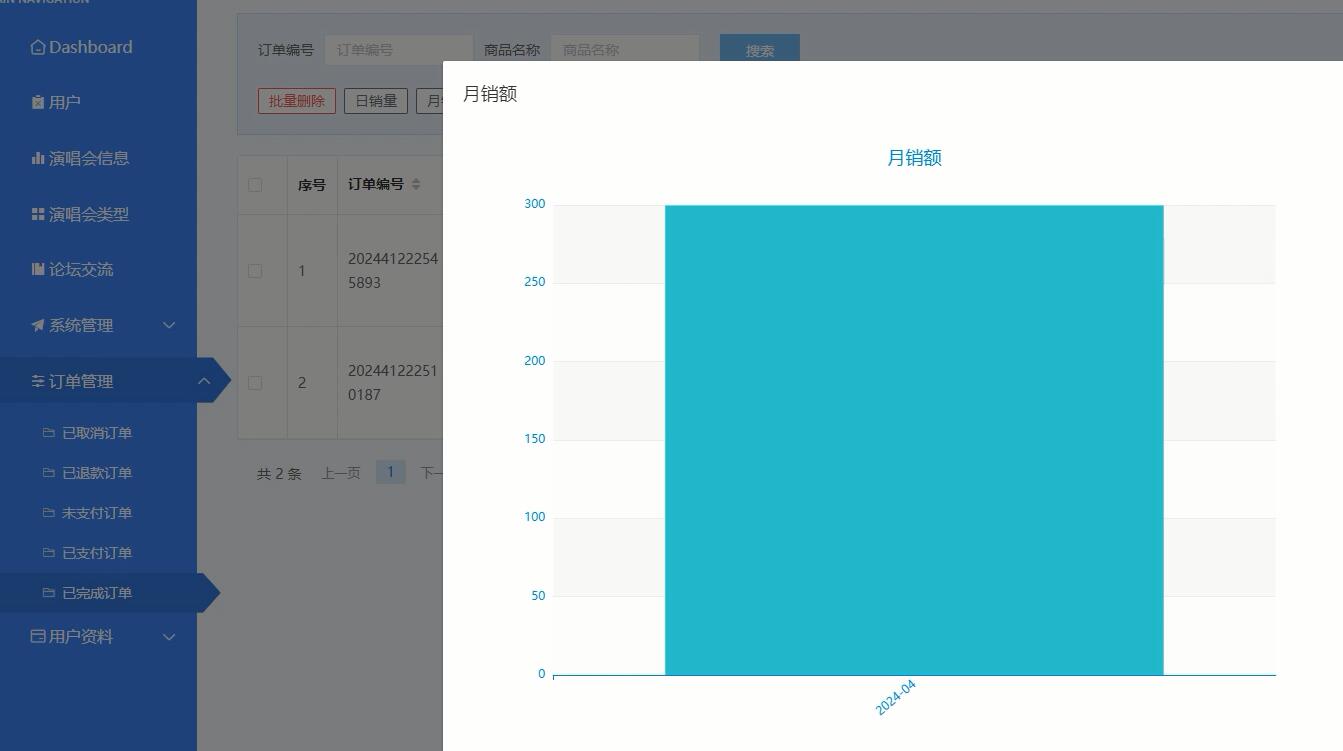Focus the 商品名称 search input
Screen dimensions: 1343x751
pyautogui.click(x=624, y=49)
